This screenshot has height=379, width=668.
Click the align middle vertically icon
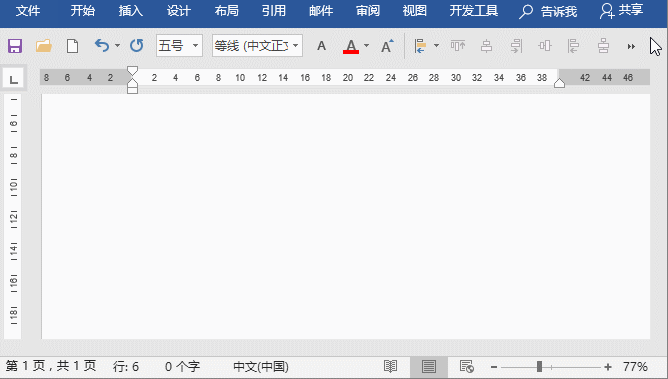603,46
